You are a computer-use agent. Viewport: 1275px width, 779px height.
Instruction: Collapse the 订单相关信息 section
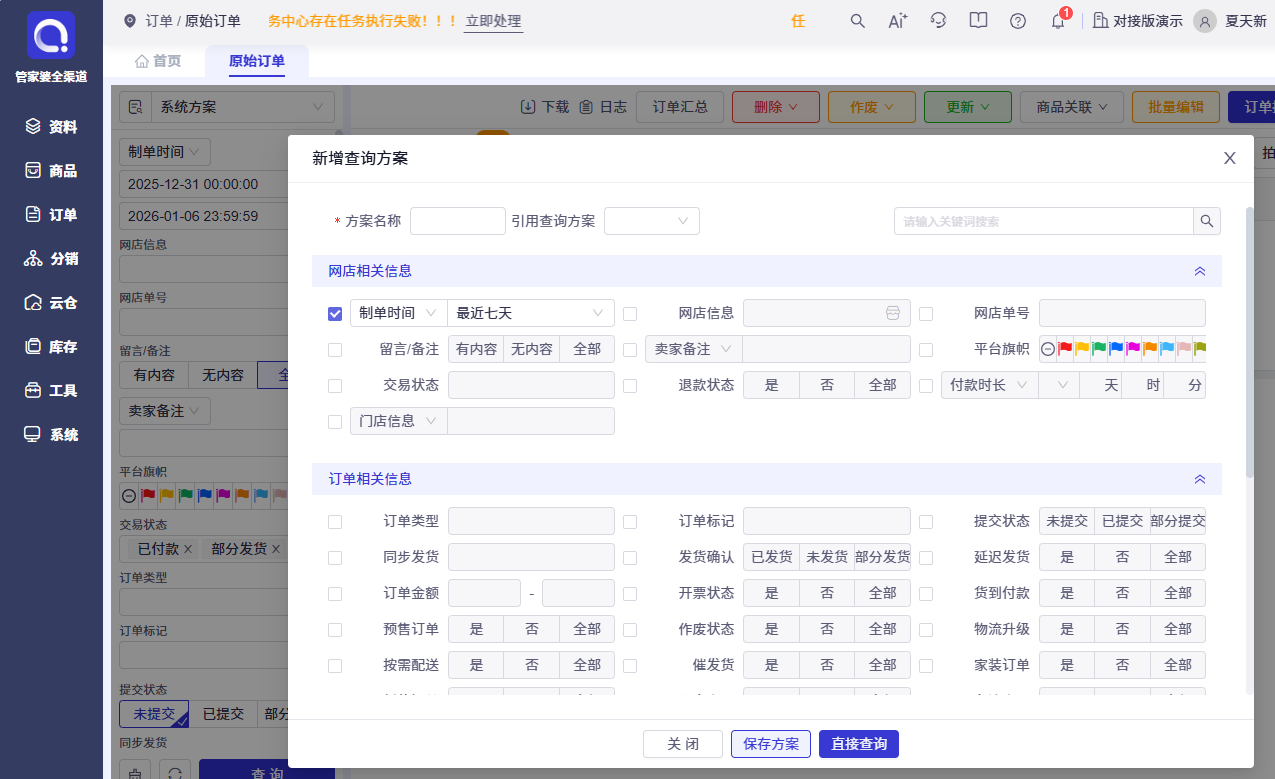(1200, 479)
